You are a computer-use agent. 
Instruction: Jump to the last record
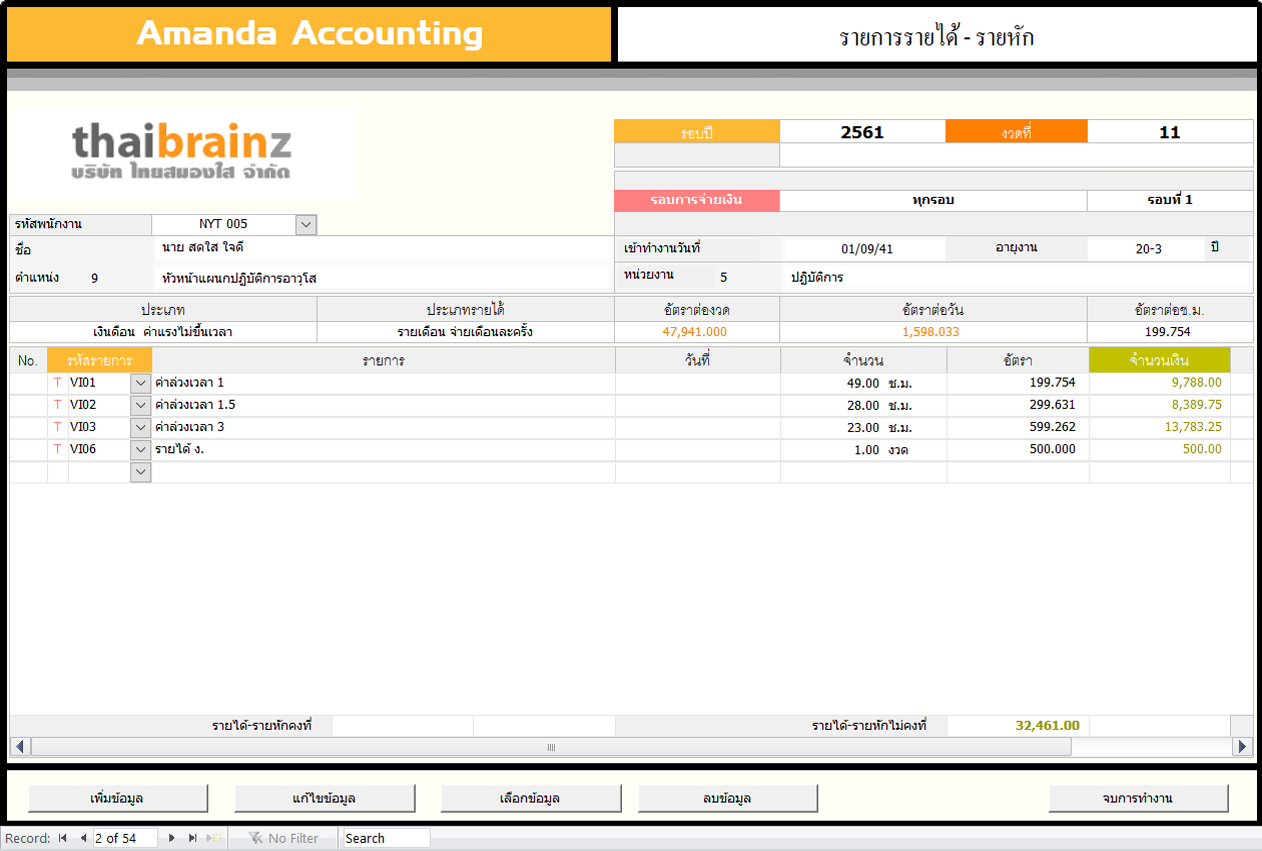coord(193,838)
